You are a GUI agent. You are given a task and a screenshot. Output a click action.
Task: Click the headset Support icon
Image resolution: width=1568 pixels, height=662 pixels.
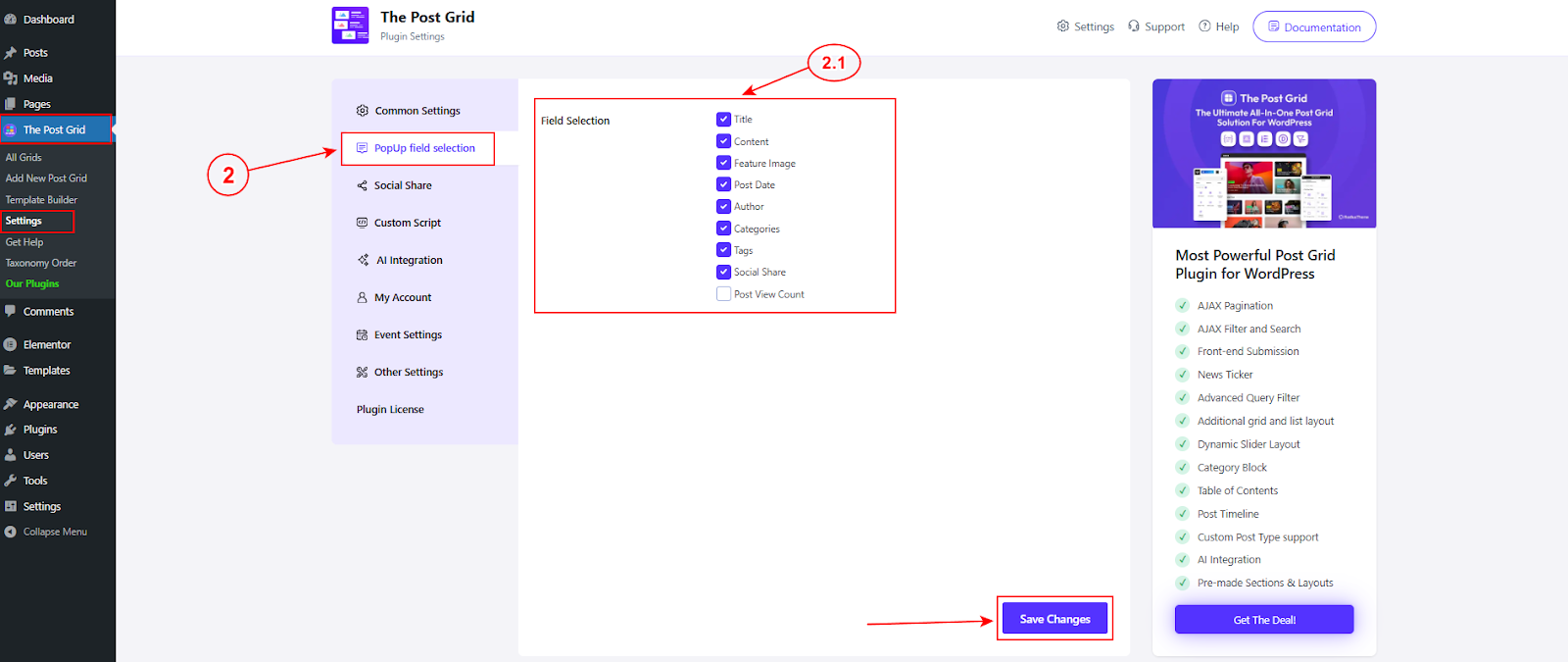[x=1134, y=26]
